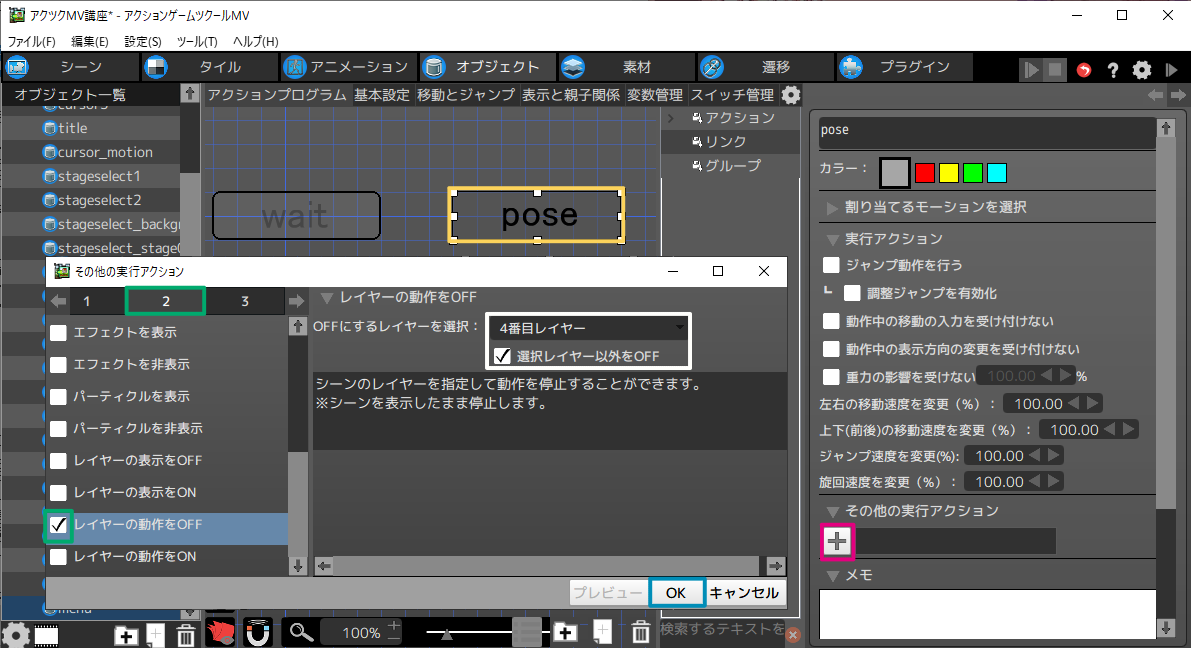Open settings with the top-right gear icon
Image resolution: width=1191 pixels, height=648 pixels.
coord(1141,70)
